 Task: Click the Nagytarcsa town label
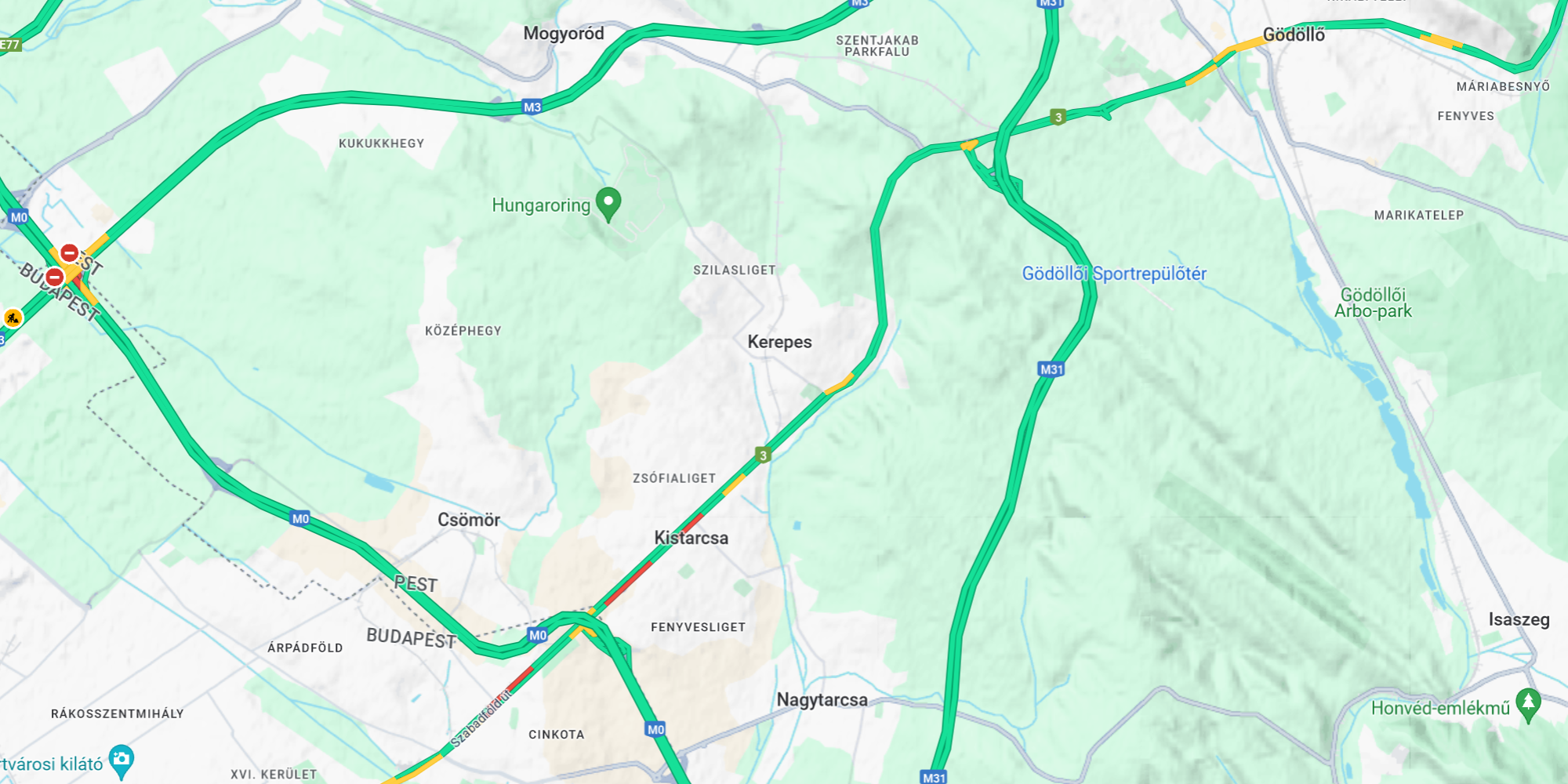[822, 700]
